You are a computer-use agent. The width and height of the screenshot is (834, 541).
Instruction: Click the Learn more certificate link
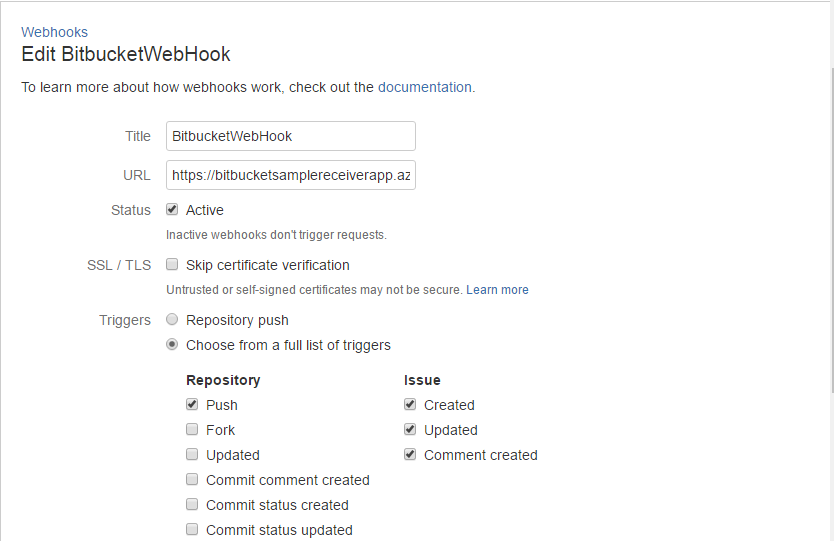tap(497, 290)
